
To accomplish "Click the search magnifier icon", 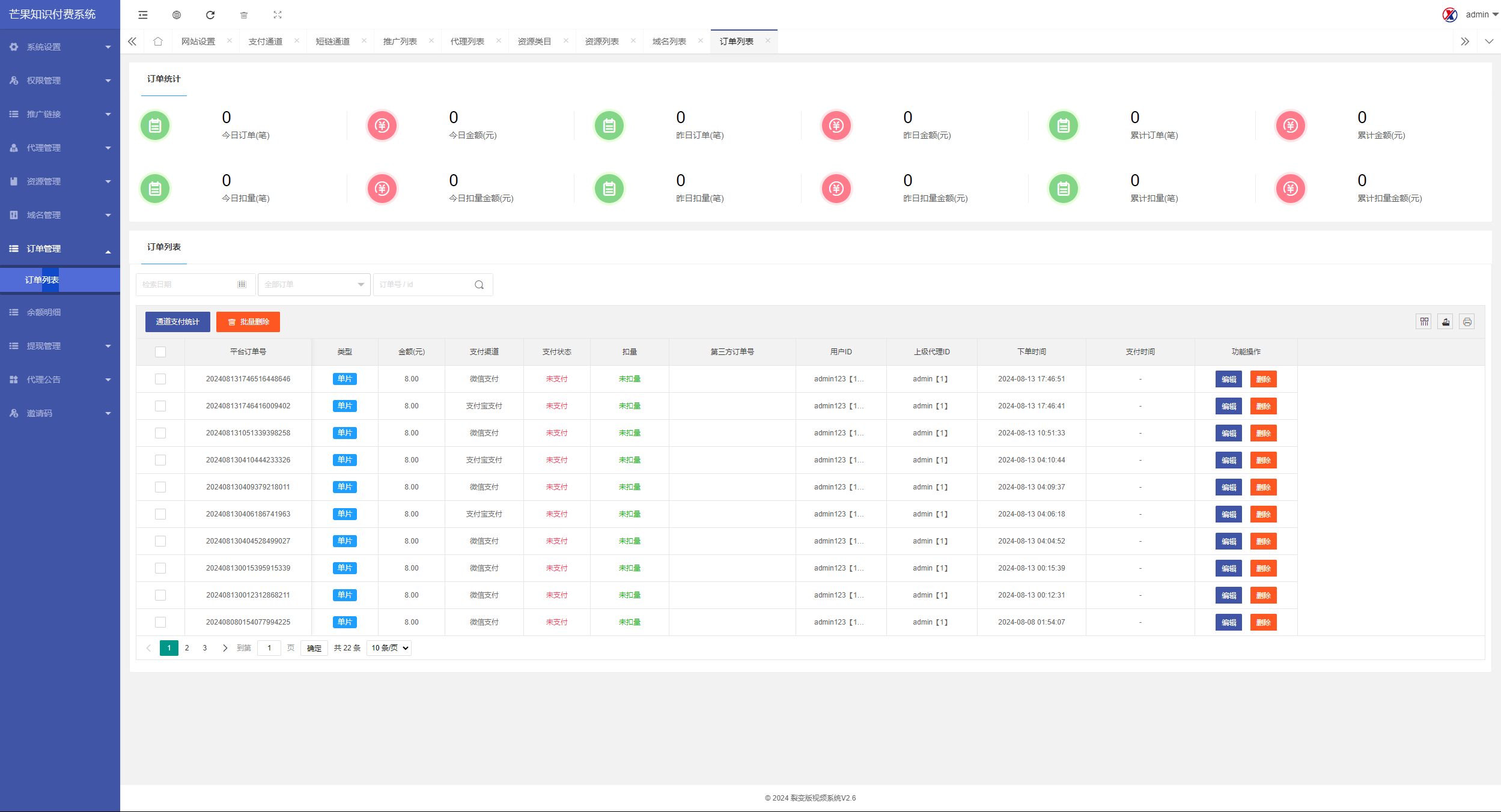I will [479, 285].
